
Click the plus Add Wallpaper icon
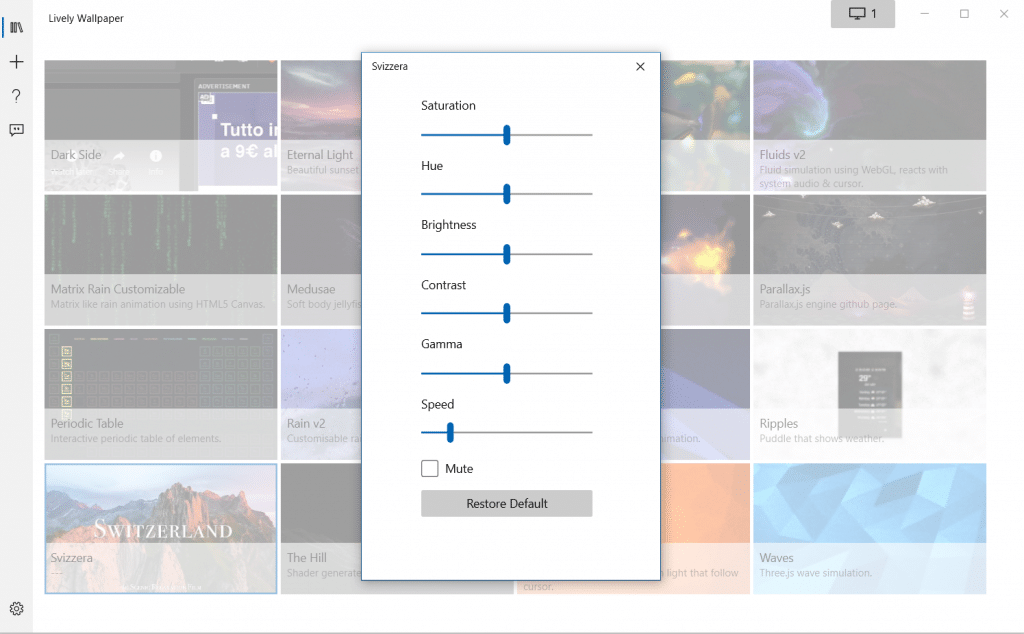16,62
